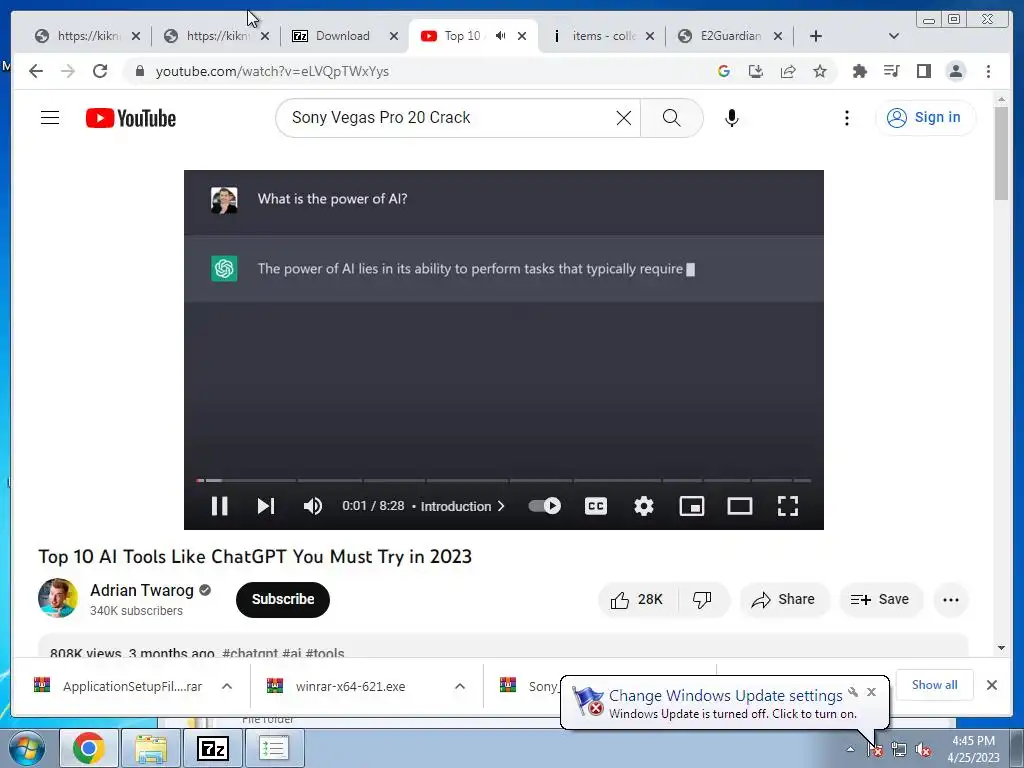Viewport: 1024px width, 768px height.
Task: Reload the current page
Action: [100, 71]
